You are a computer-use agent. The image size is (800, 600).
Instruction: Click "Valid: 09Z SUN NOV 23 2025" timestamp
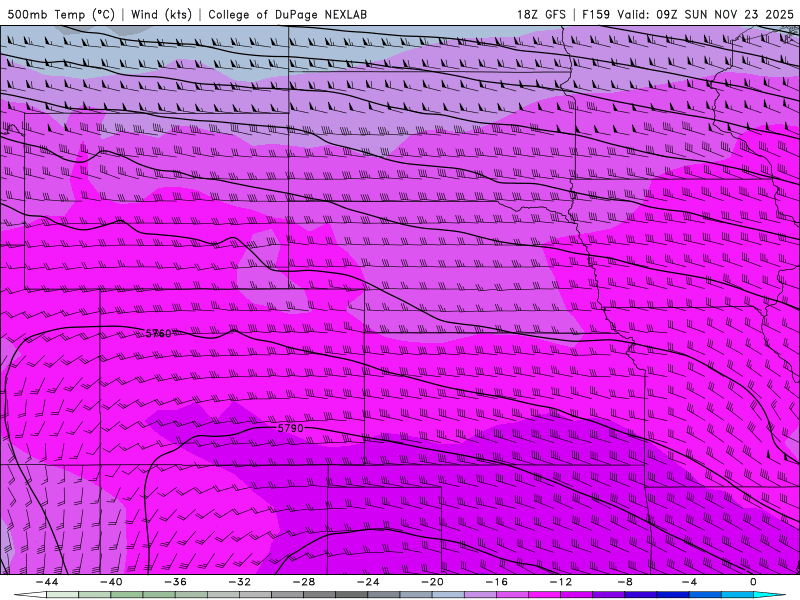705,14
